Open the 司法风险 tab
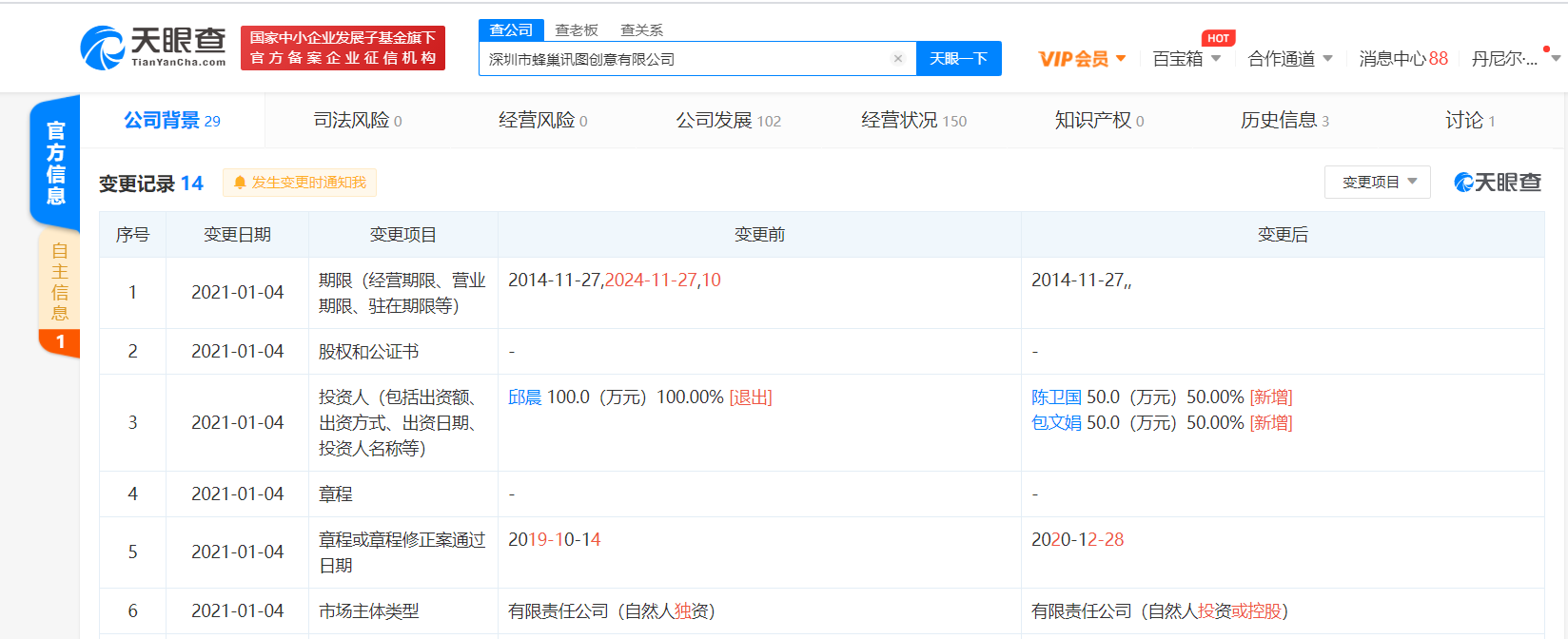The height and width of the screenshot is (639, 1568). [357, 121]
